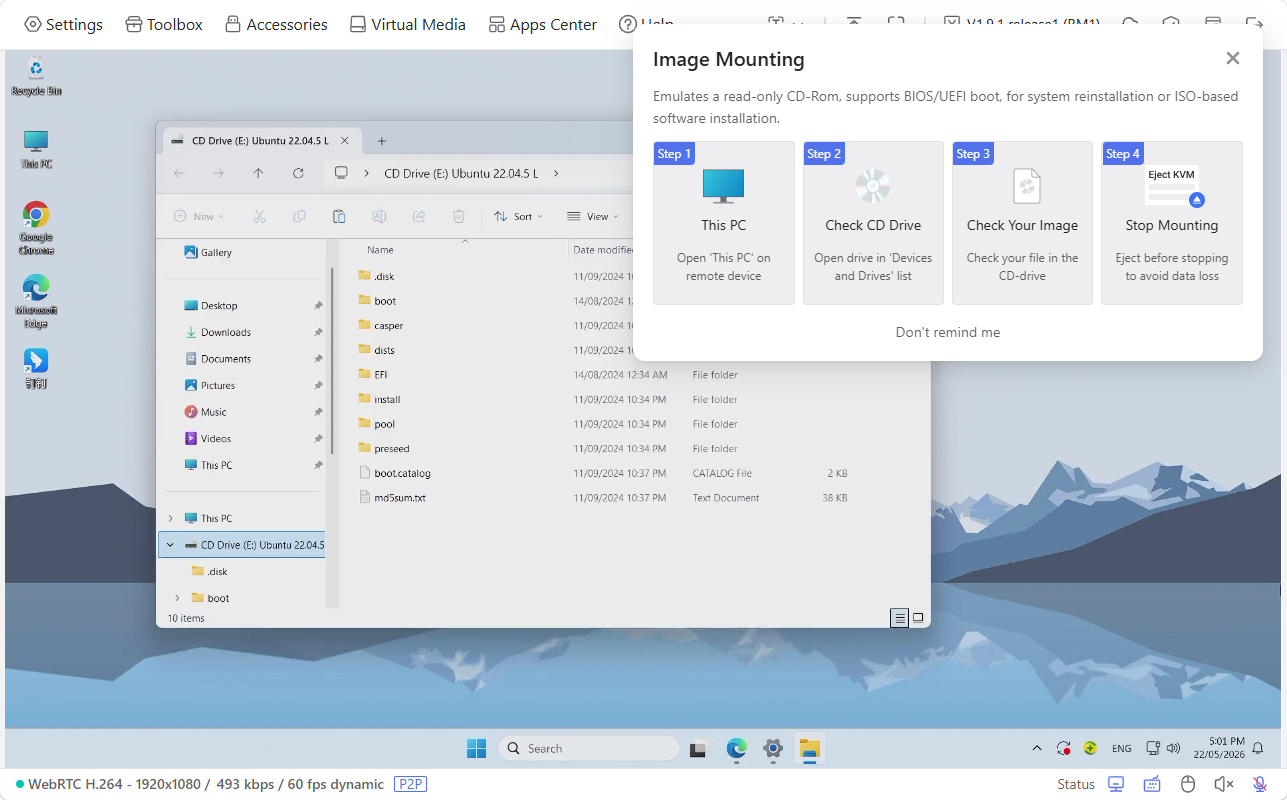Go up one folder level in Explorer
This screenshot has height=800, width=1287.
click(258, 173)
